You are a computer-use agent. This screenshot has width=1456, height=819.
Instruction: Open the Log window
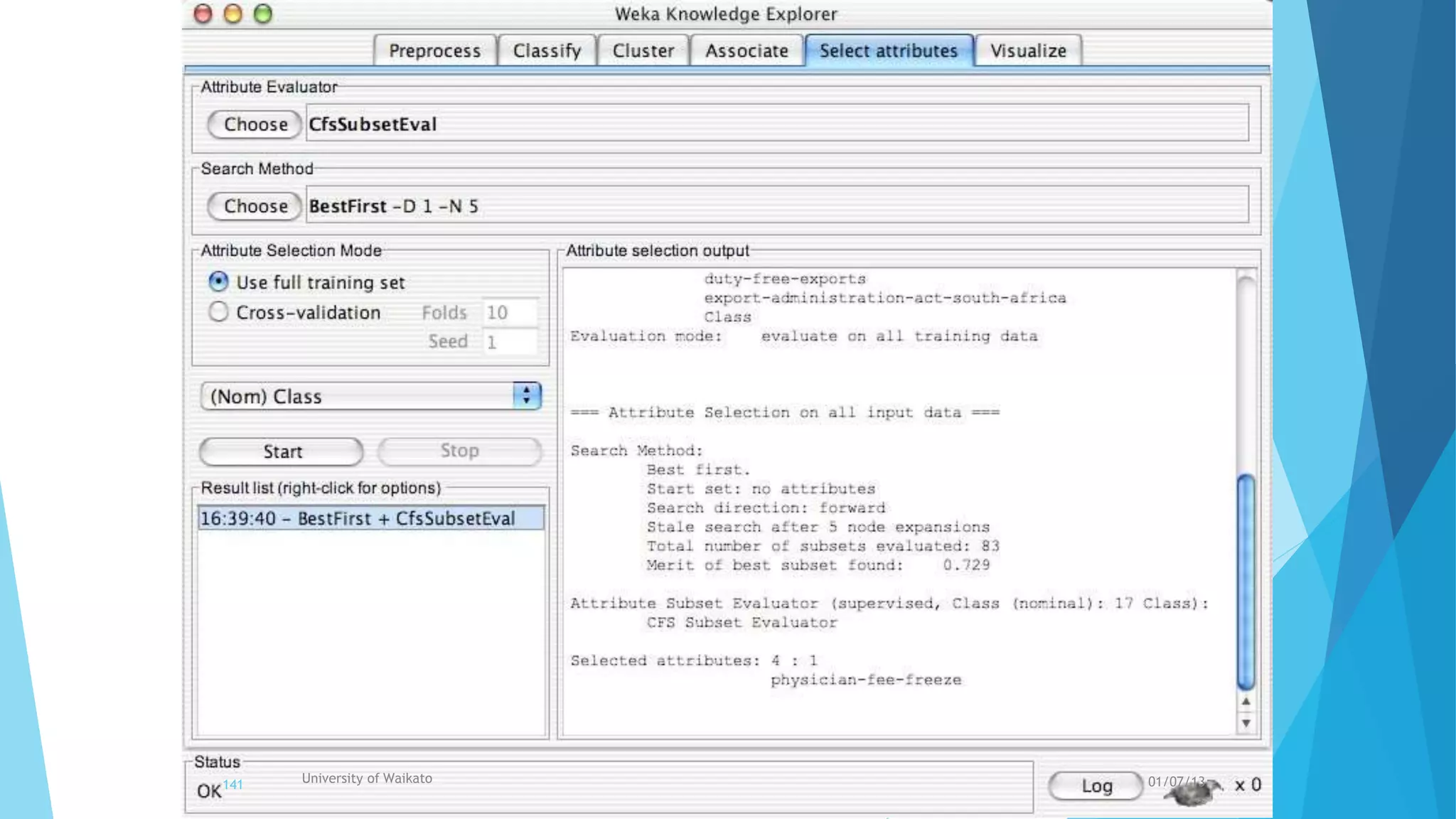coord(1096,786)
